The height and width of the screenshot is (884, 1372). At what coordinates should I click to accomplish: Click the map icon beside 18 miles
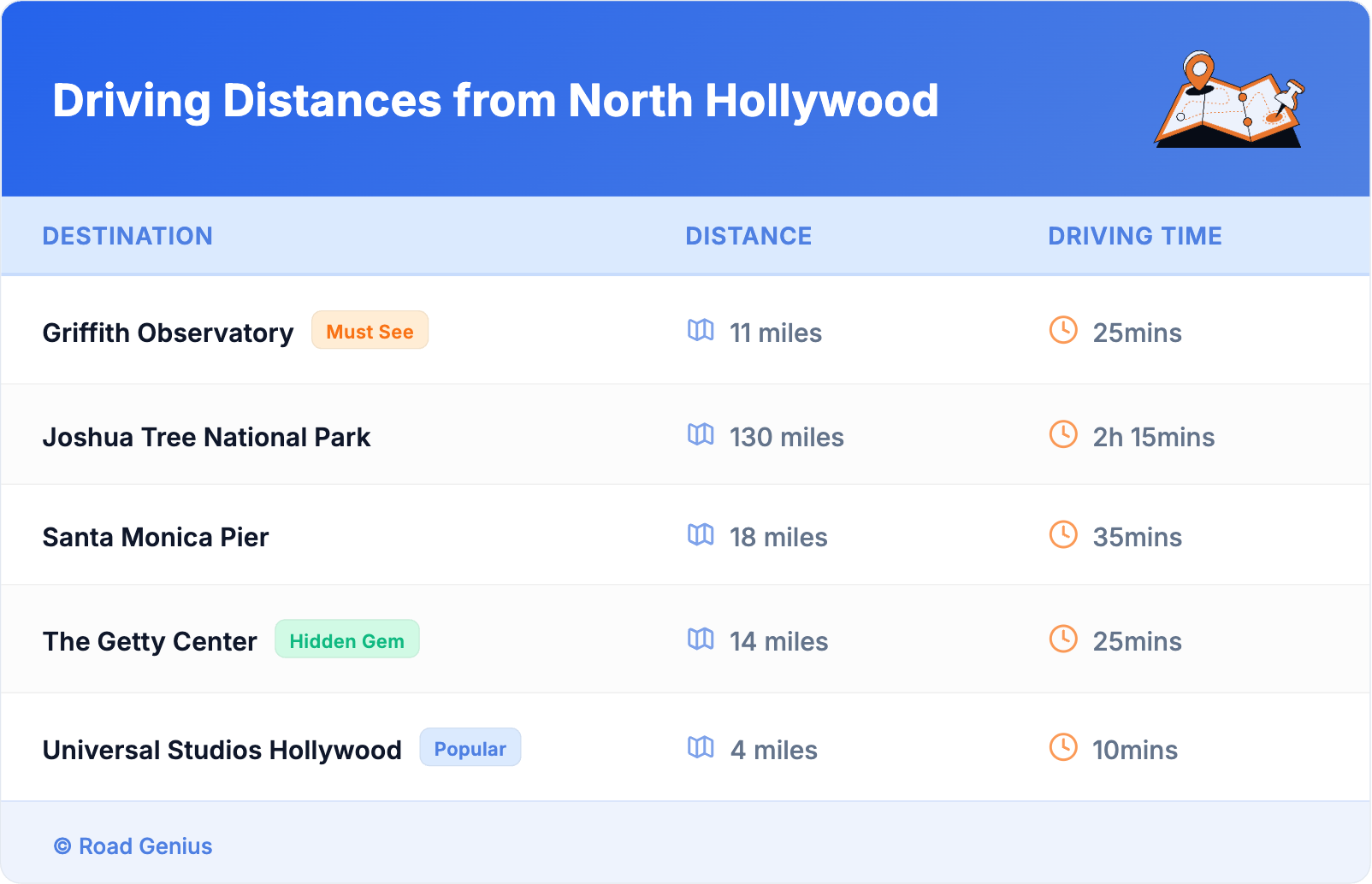[701, 534]
